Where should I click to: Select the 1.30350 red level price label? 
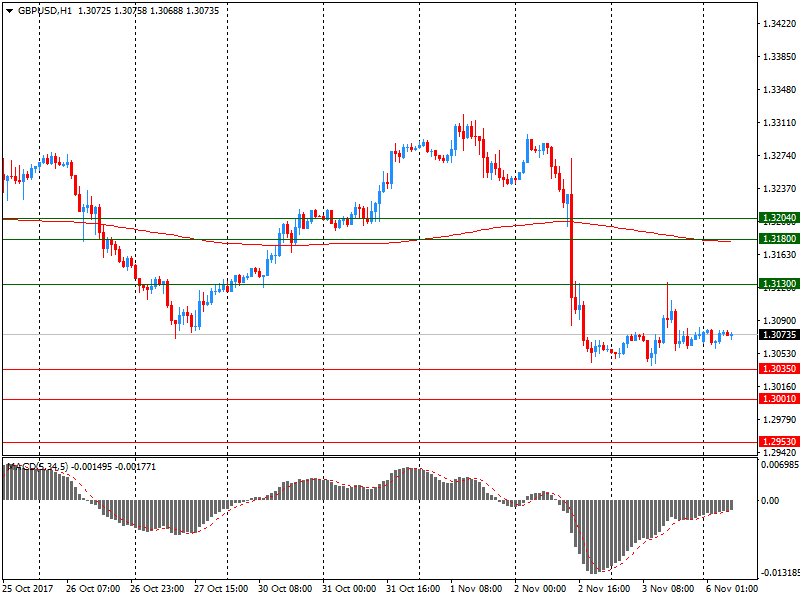(779, 368)
